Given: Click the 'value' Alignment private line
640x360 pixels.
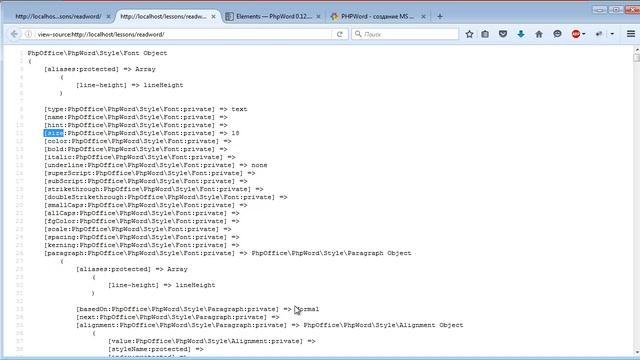Looking at the screenshot, I should [x=212, y=341].
